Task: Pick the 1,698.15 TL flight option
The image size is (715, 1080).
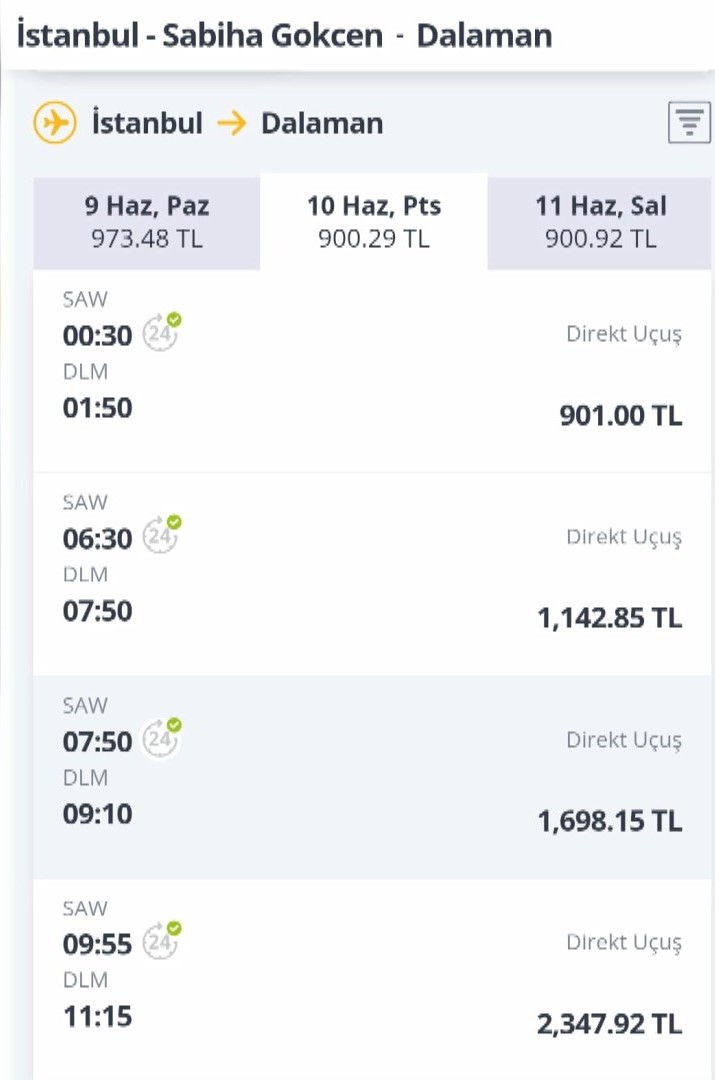Action: pyautogui.click(x=610, y=821)
